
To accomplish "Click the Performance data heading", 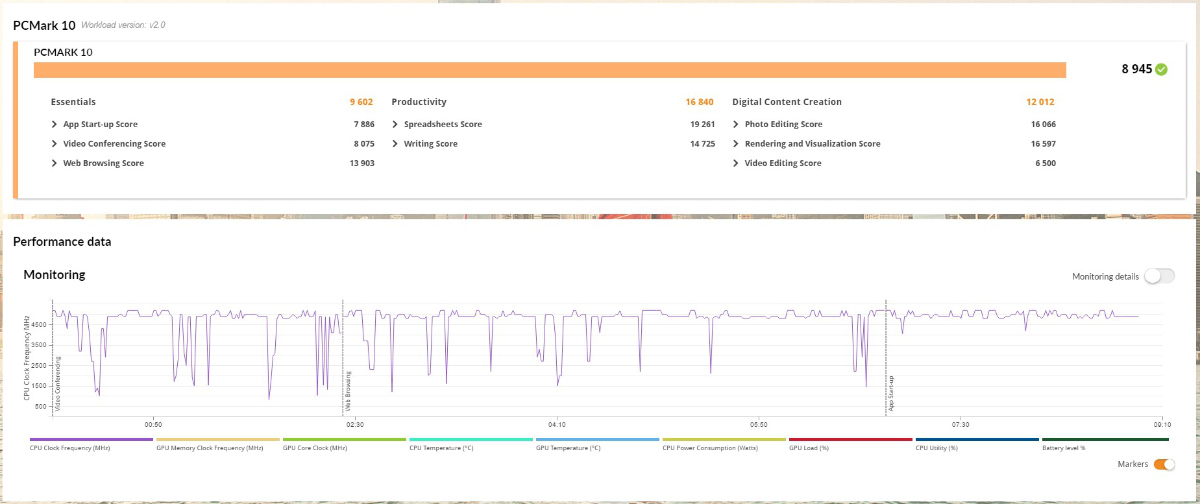I will (62, 242).
